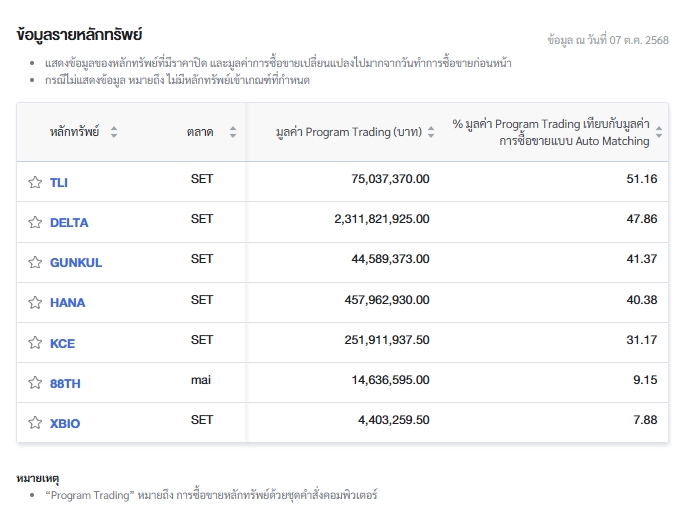Go to GUNKUL stock details
The height and width of the screenshot is (509, 691).
click(x=76, y=263)
